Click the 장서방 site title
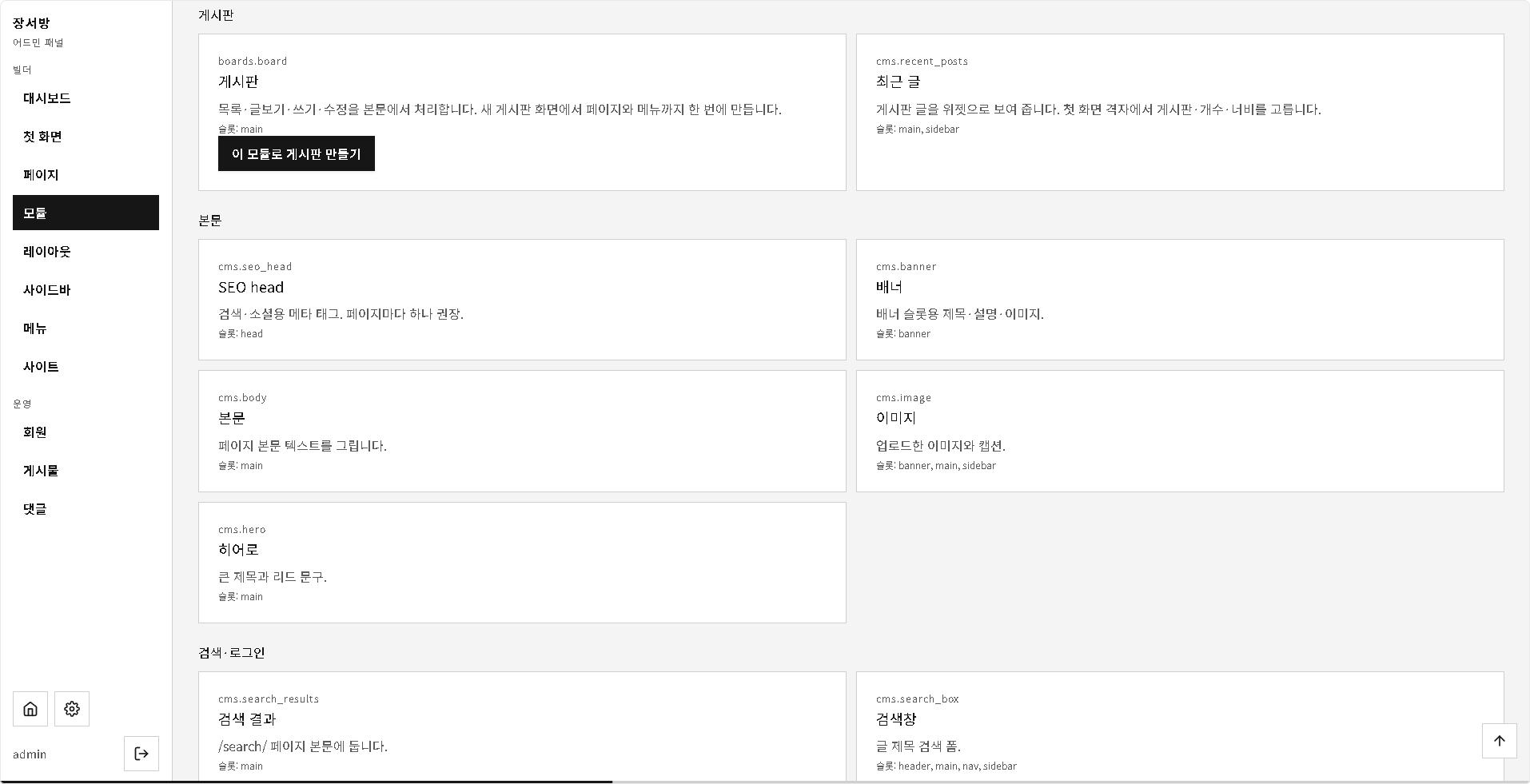Screen dimensions: 1530x784 point(31,23)
